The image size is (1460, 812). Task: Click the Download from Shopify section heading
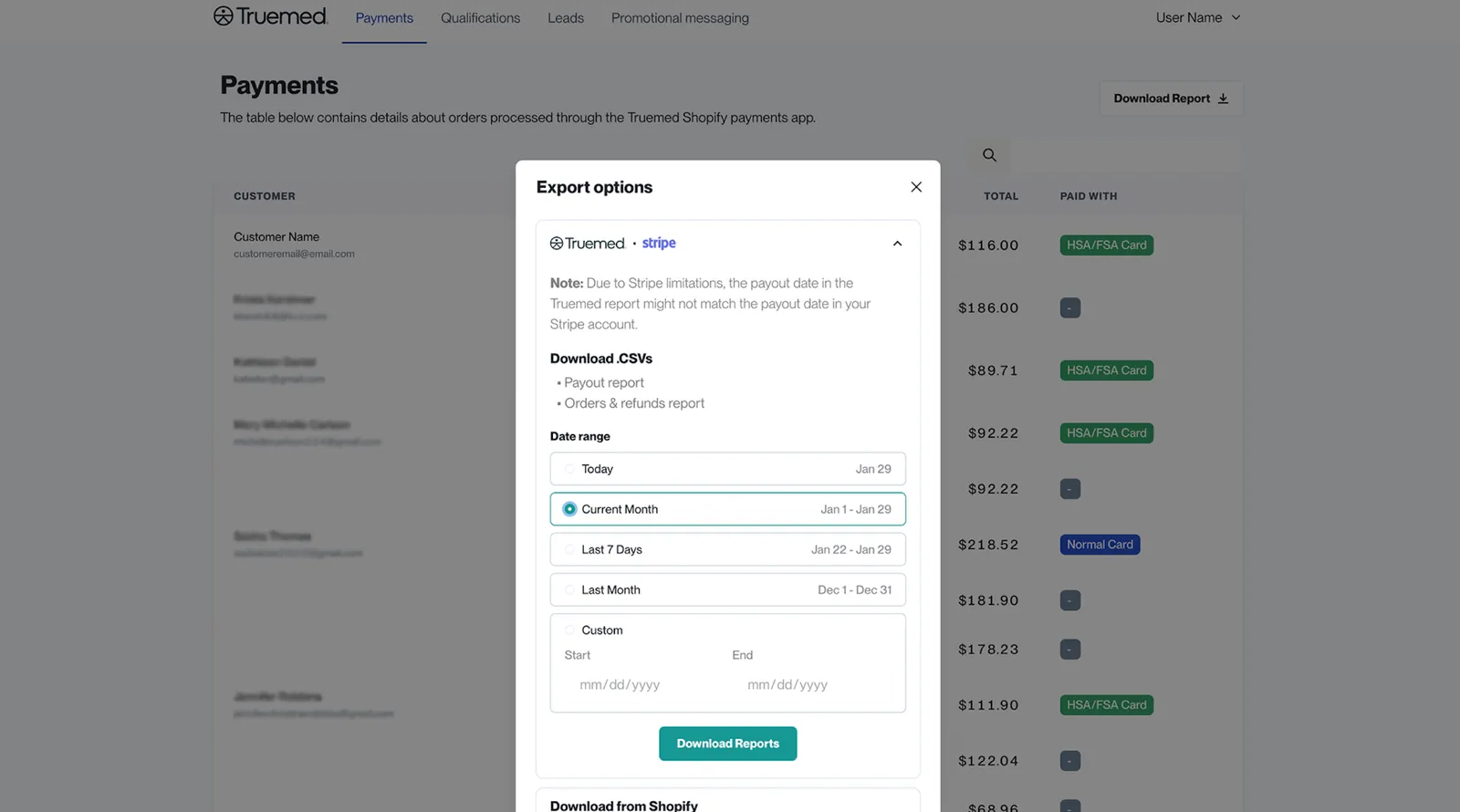pos(623,805)
